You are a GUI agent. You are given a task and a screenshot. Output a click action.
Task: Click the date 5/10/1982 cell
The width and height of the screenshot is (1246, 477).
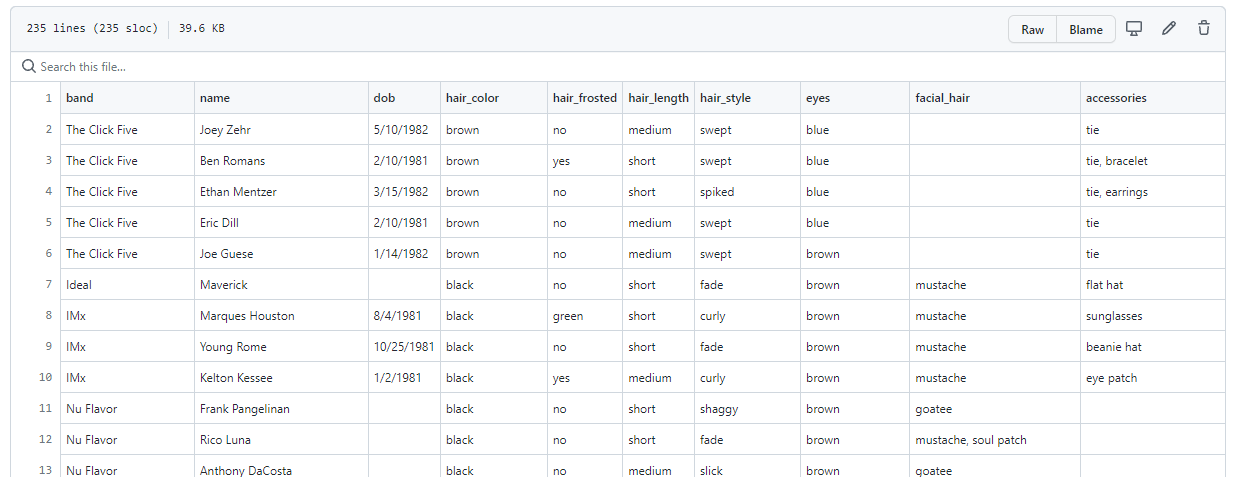click(x=404, y=130)
